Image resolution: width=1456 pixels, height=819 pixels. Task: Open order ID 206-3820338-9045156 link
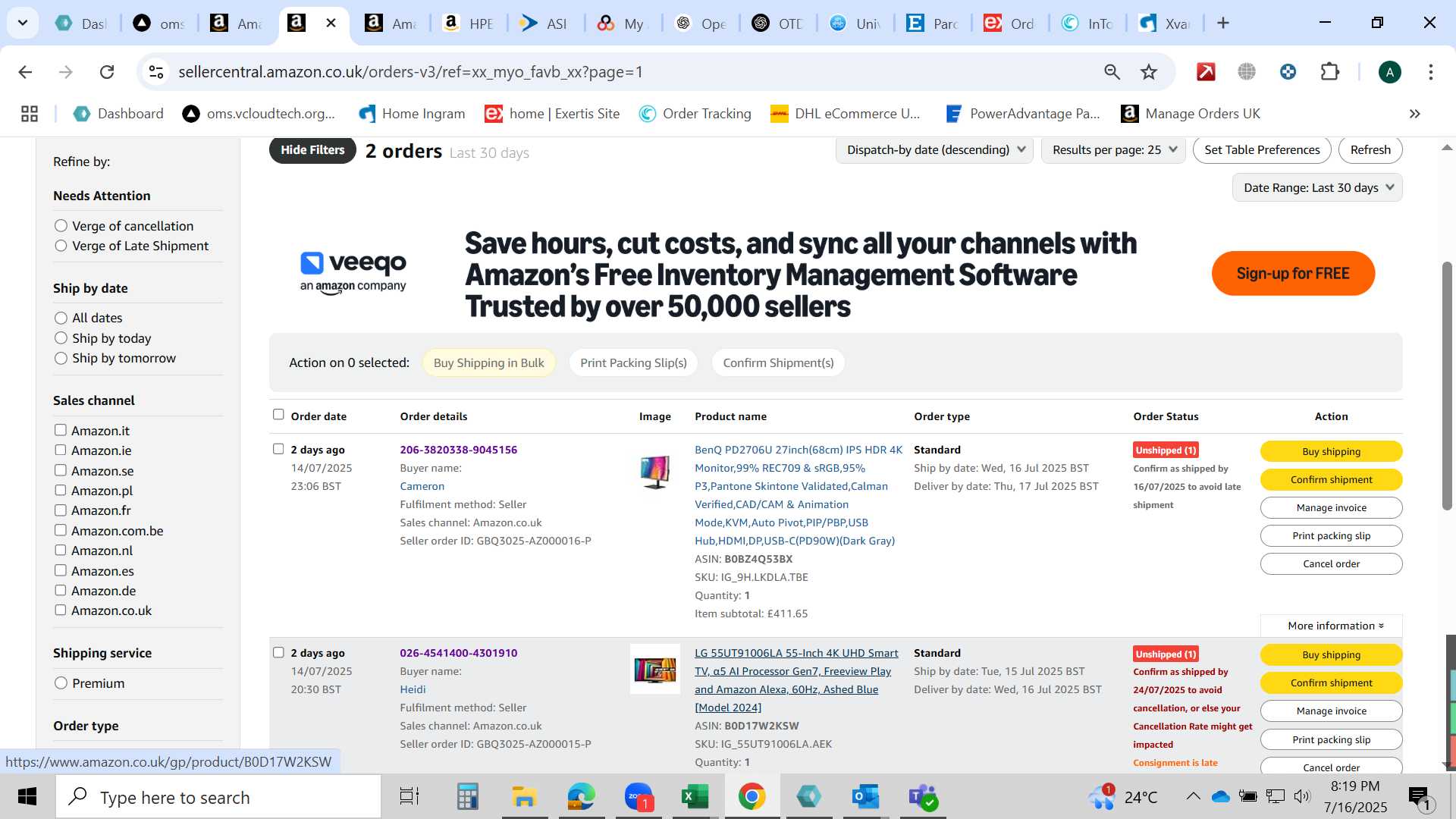coord(459,450)
